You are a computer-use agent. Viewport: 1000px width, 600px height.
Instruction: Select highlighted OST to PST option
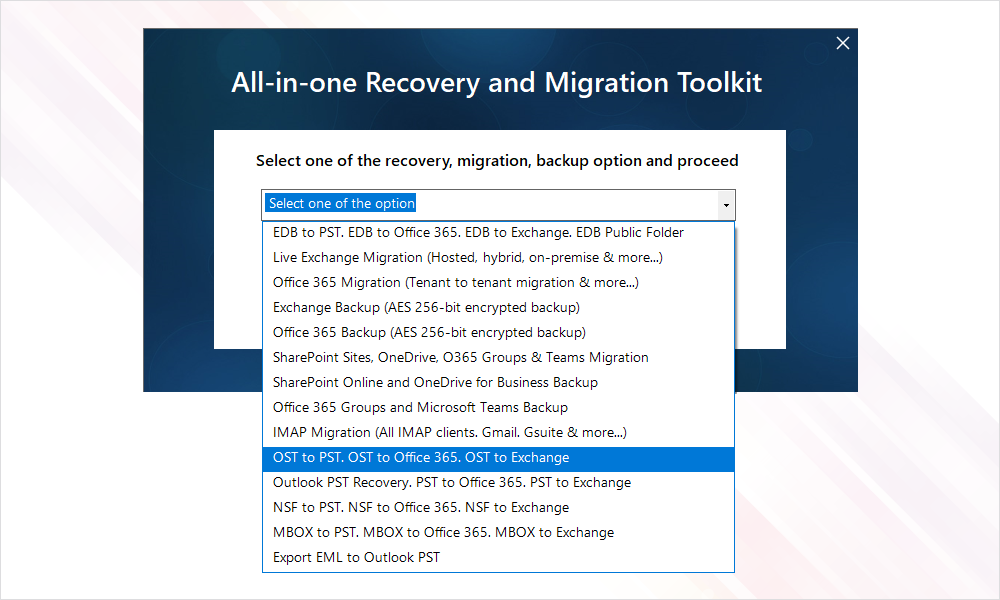498,458
